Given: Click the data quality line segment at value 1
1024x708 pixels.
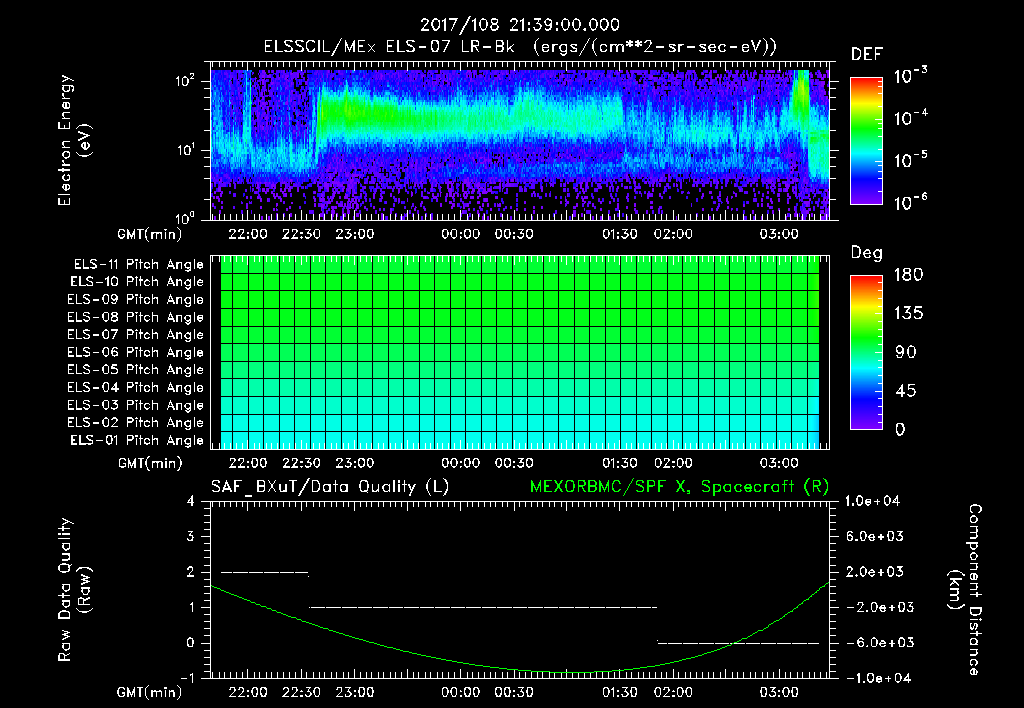Looking at the screenshot, I should 483,607.
